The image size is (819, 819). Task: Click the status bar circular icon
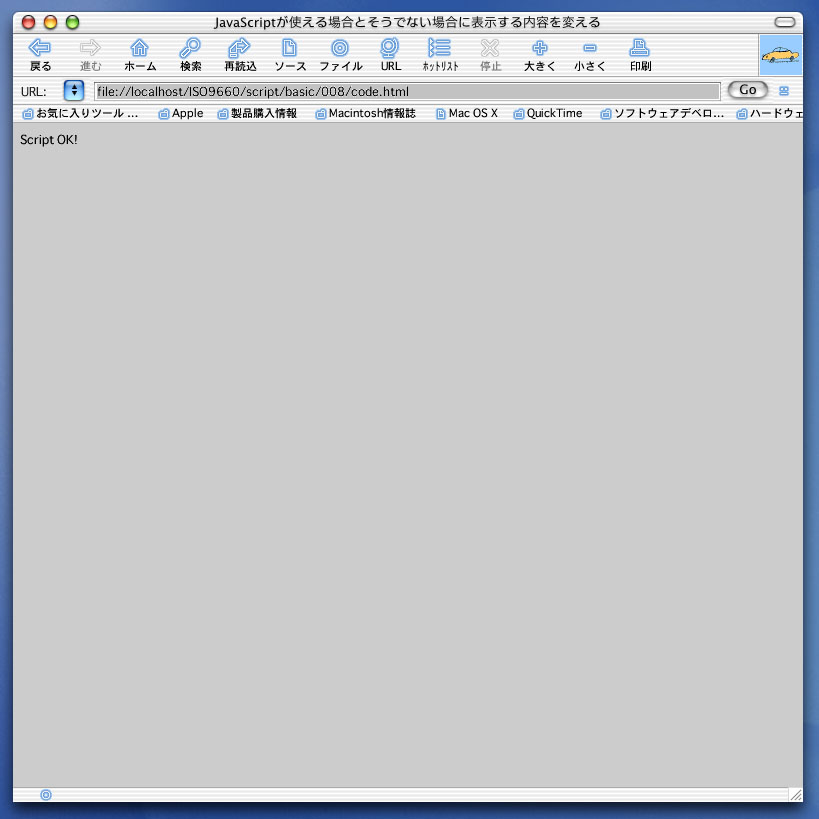(46, 795)
